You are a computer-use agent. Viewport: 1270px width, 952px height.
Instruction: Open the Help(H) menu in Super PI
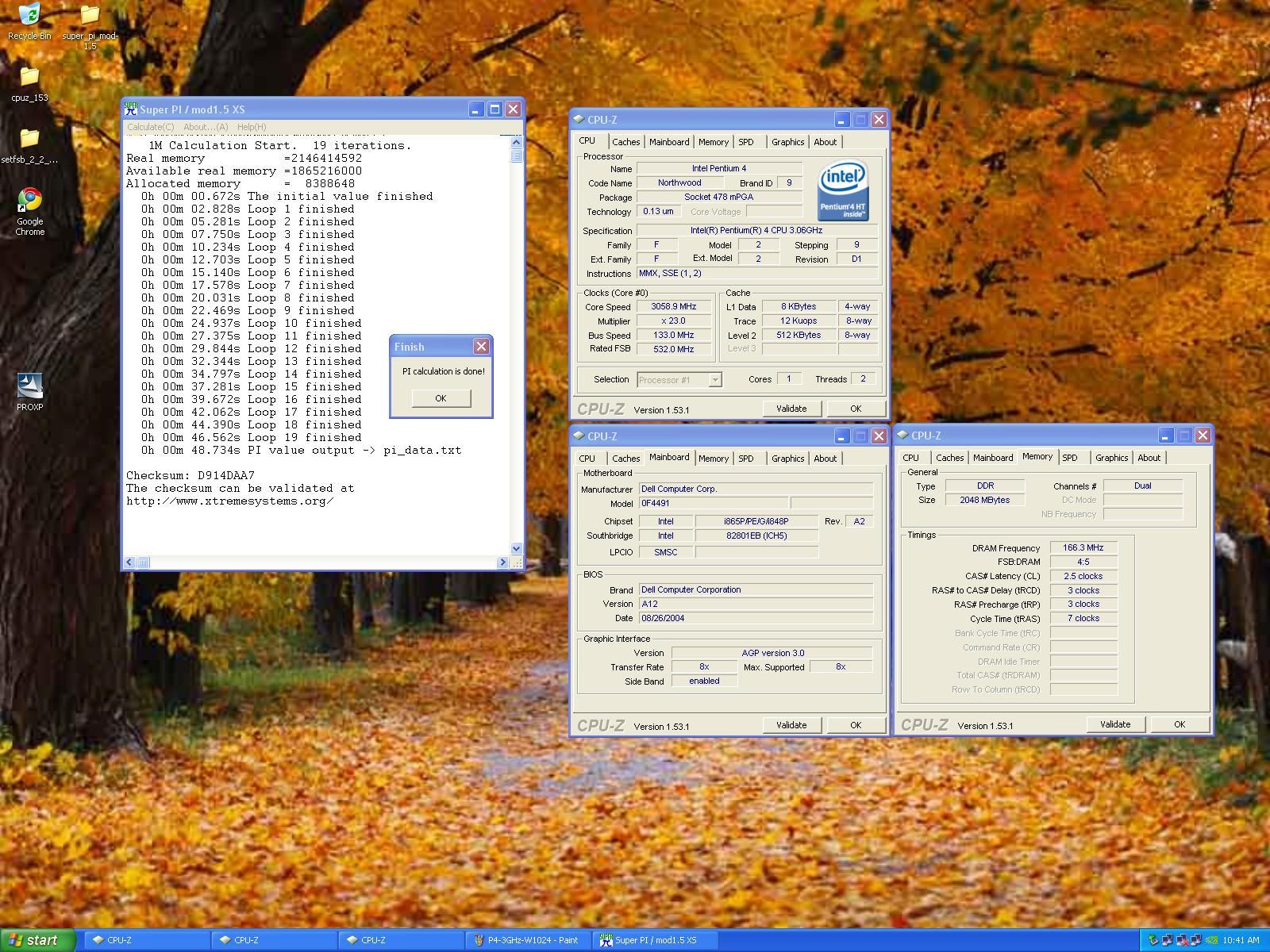(252, 127)
